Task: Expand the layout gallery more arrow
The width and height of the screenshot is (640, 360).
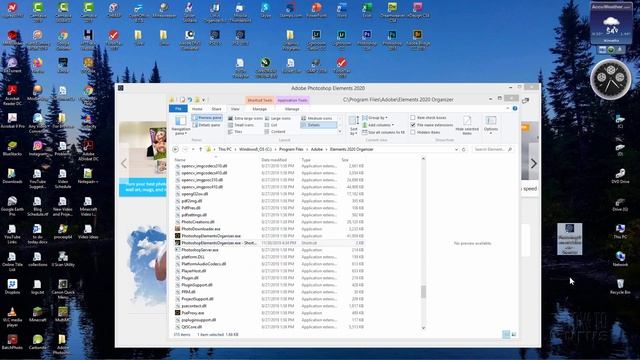Action: pyautogui.click(x=340, y=131)
